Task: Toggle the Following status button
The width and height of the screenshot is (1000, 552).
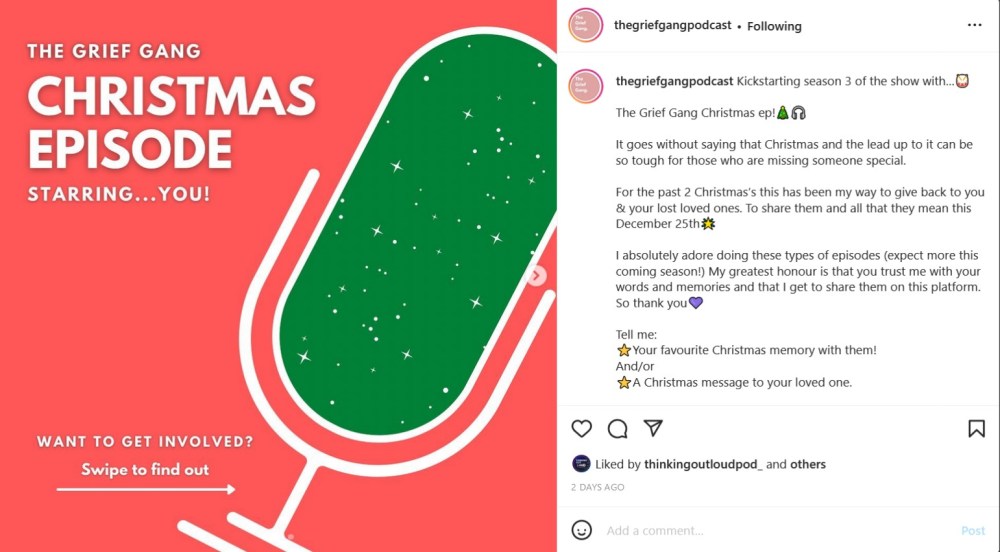Action: point(774,26)
